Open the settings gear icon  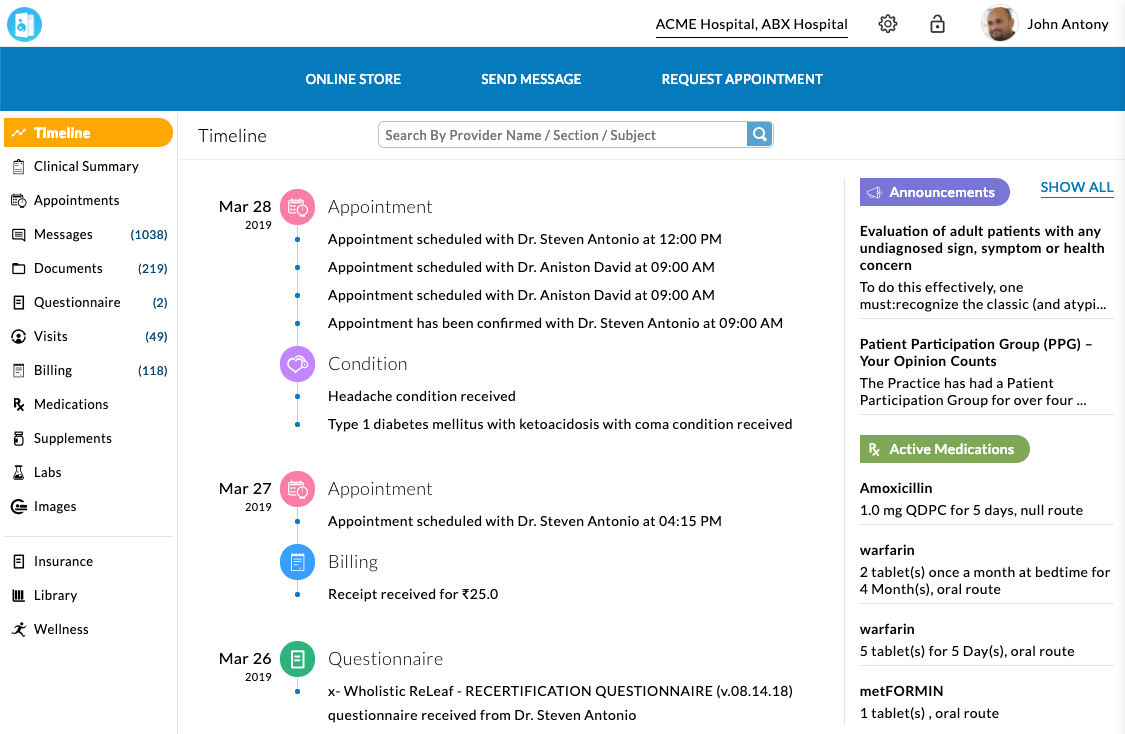(887, 23)
